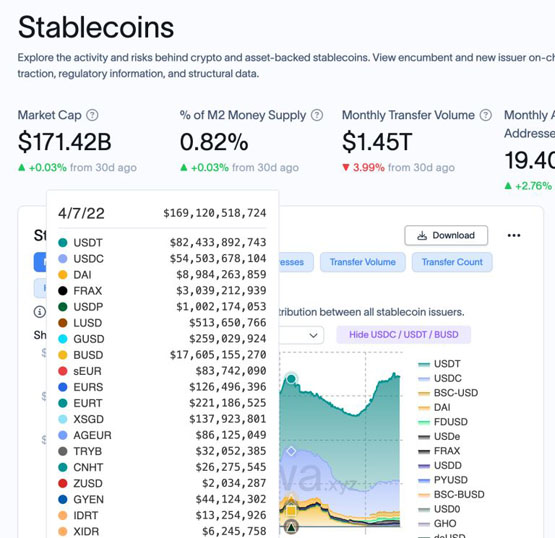Click the Stablecoins page heading
Viewport: 555px width, 538px height.
pyautogui.click(x=96, y=27)
